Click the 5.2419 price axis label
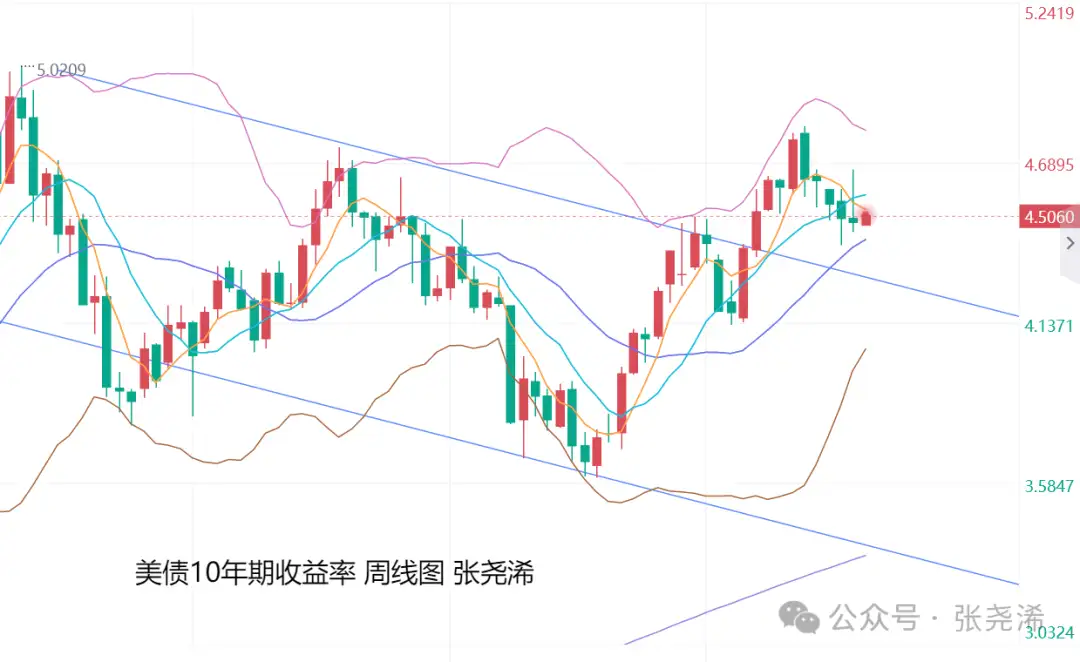Screen dimensions: 1080x662 point(1048,14)
